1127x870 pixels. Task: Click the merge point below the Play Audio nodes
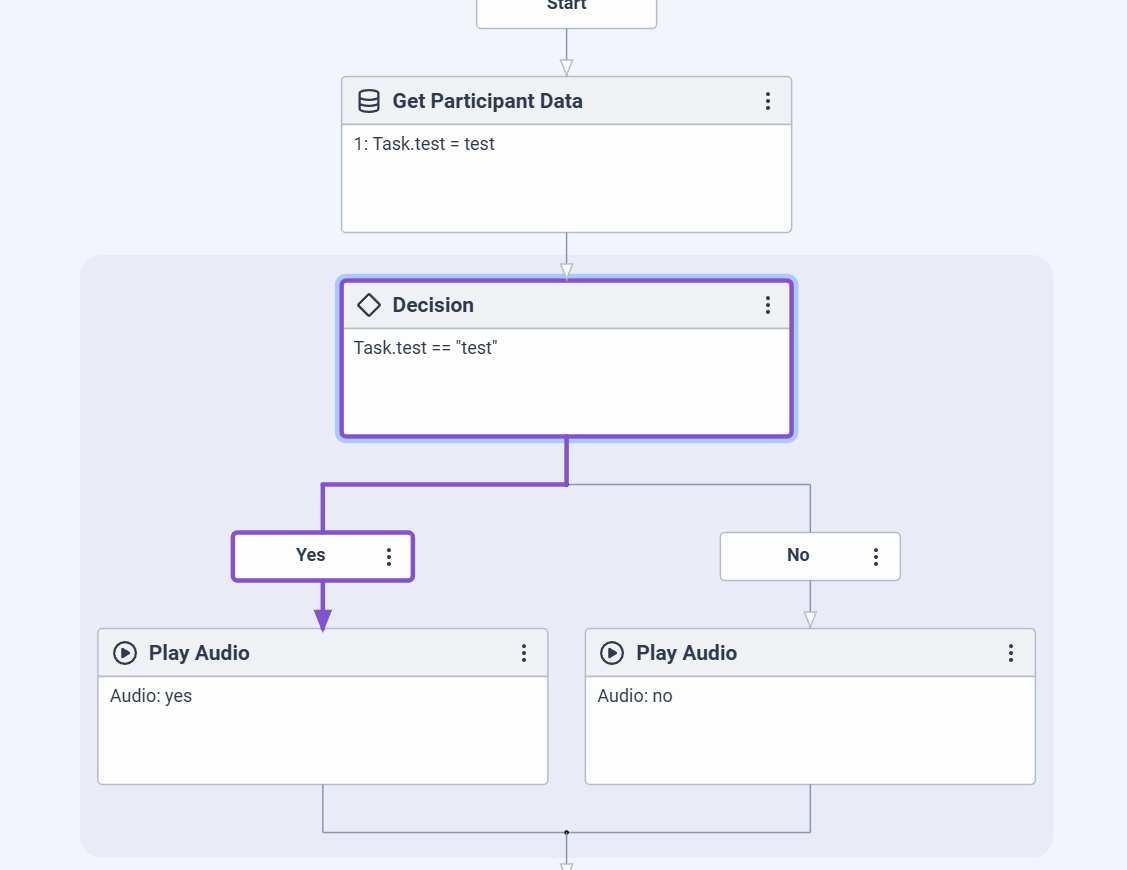pos(566,833)
